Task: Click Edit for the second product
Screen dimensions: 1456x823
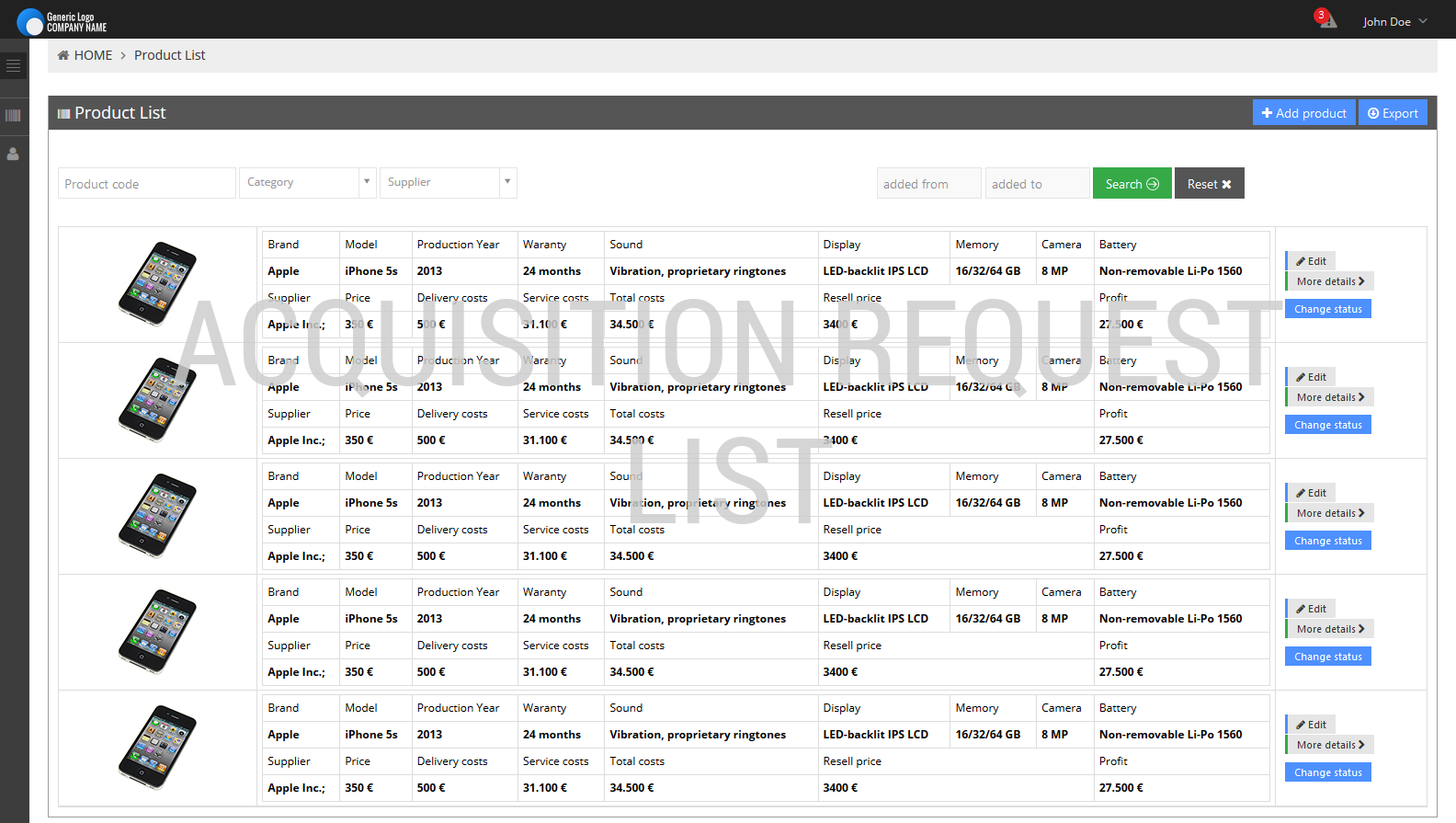Action: point(1311,377)
